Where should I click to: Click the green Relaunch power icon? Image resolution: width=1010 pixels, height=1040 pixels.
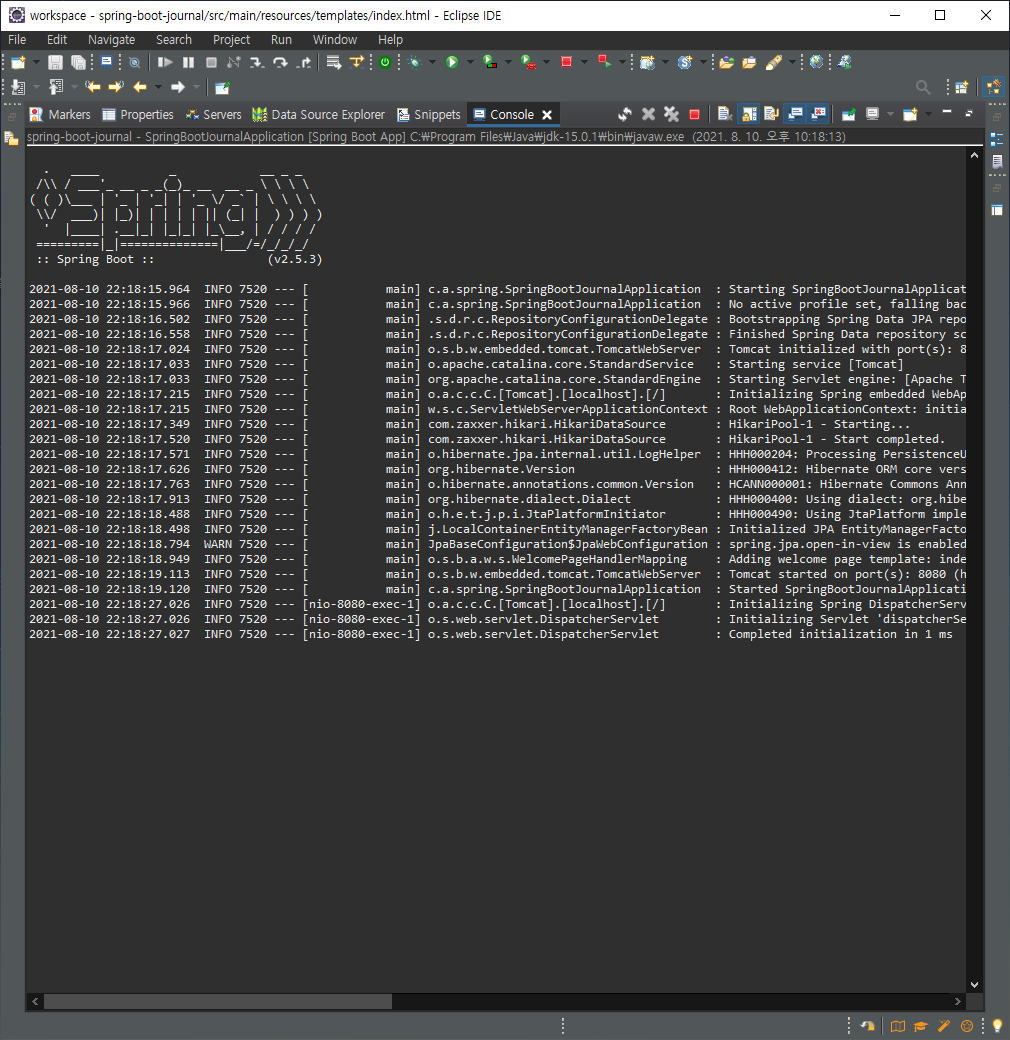coord(385,62)
